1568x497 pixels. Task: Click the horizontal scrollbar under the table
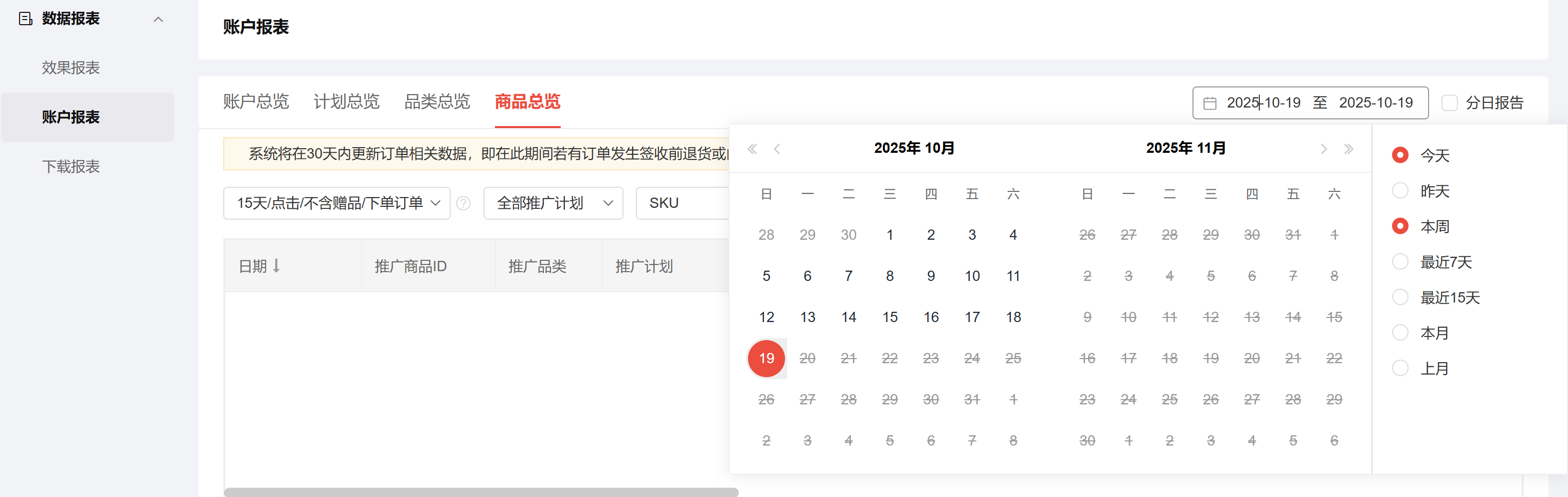481,492
